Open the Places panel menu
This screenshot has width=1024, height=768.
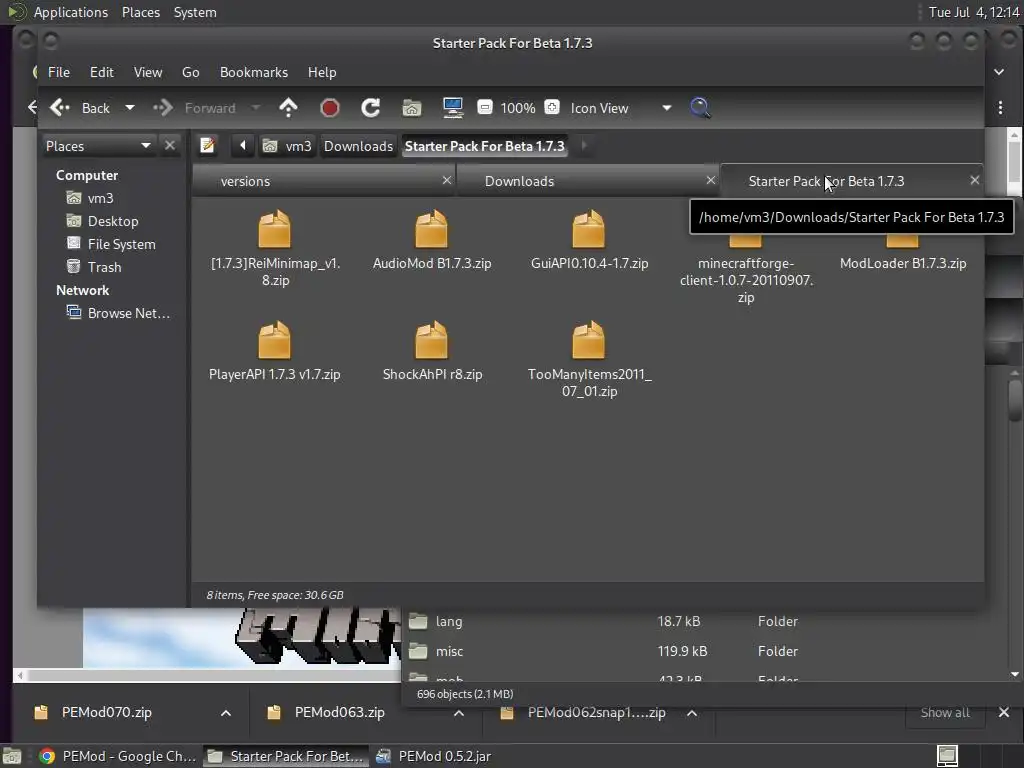coord(140,12)
